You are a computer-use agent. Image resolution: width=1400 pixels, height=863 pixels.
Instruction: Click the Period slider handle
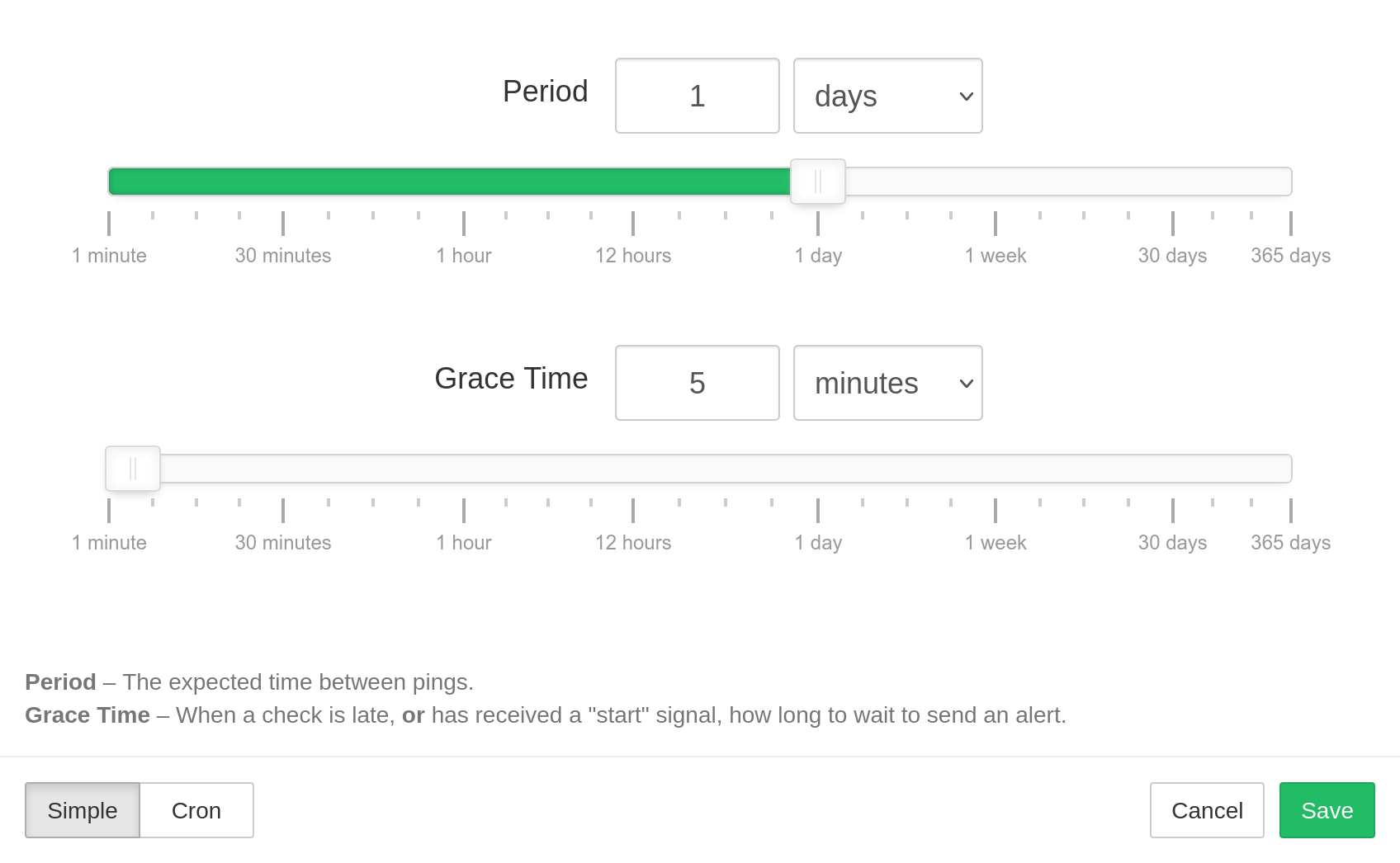[x=818, y=181]
